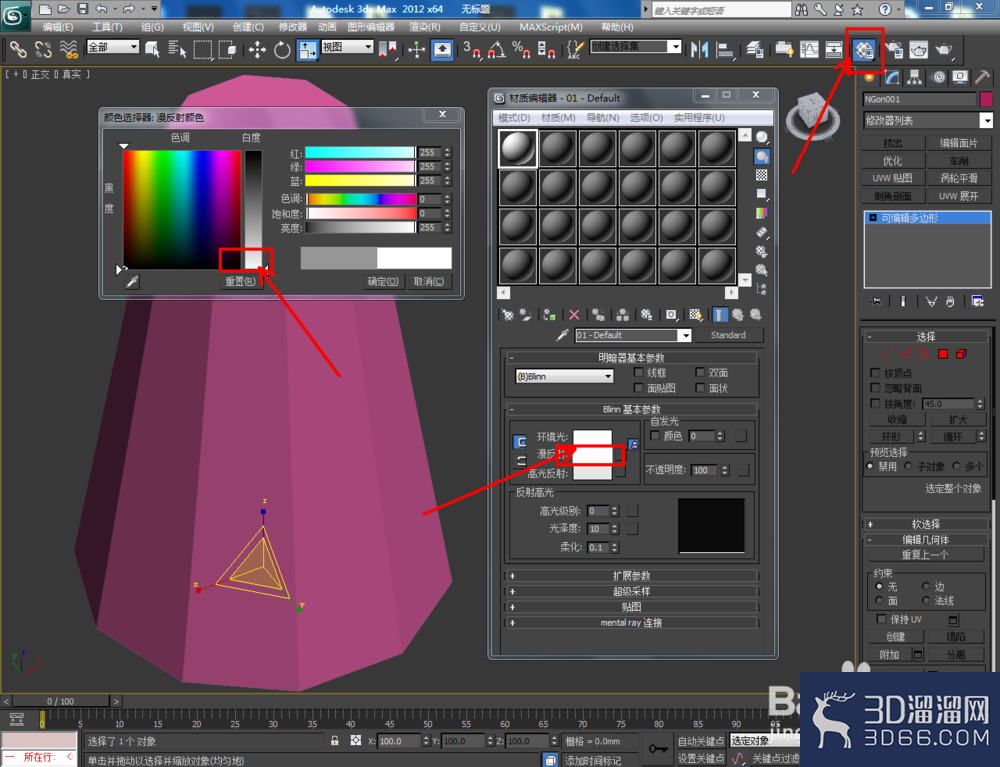
Task: Click the Modify panel tab icon
Action: 892,78
